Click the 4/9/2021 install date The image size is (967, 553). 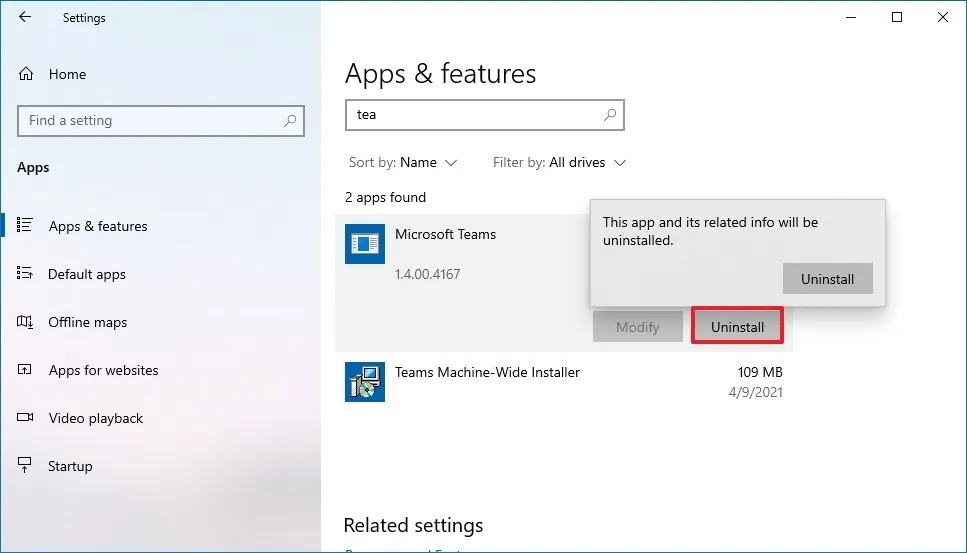point(755,392)
